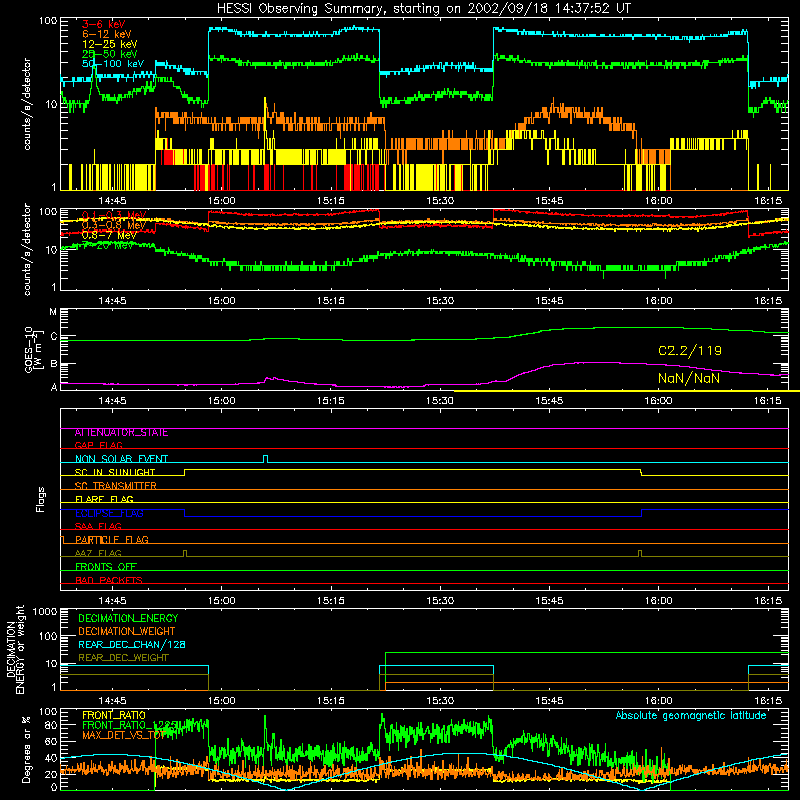Select the yellow 12-25 keV legend label
The width and height of the screenshot is (800, 800).
pos(110,44)
